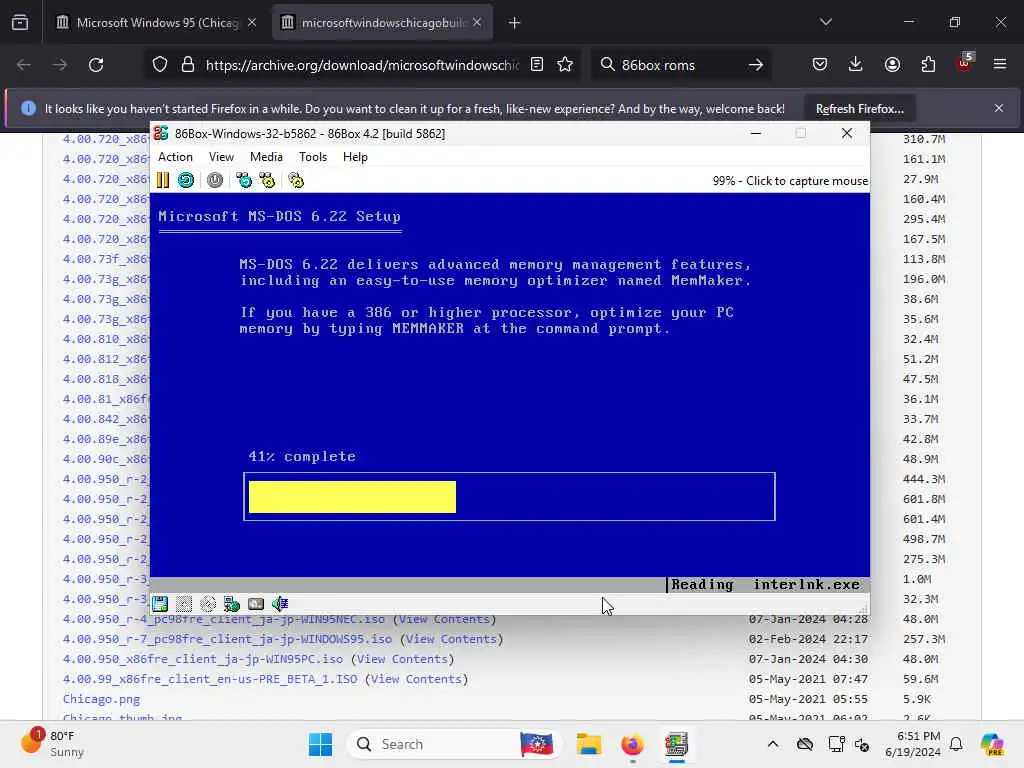Click the CD-ROM drive status icon
This screenshot has width=1024, height=768.
208,604
